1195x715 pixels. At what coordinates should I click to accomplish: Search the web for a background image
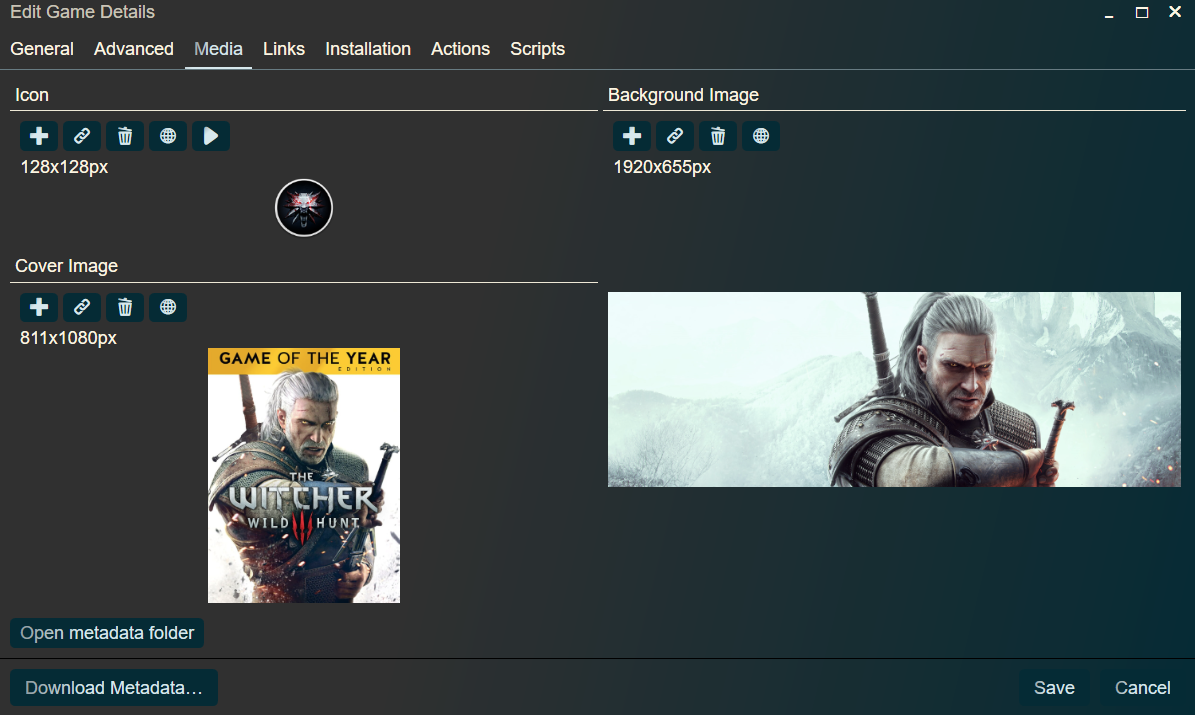(760, 135)
